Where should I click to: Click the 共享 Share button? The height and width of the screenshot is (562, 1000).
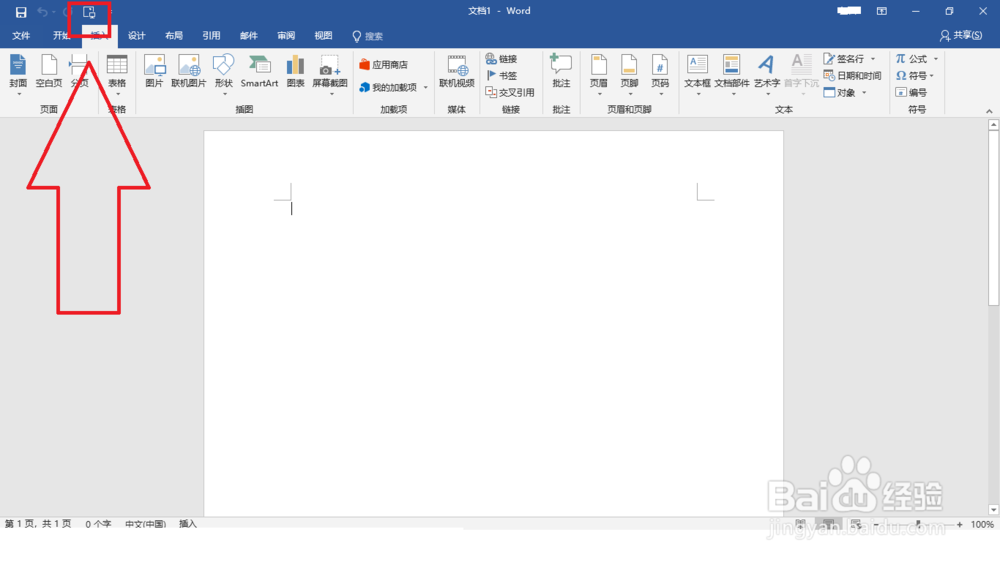tap(961, 36)
